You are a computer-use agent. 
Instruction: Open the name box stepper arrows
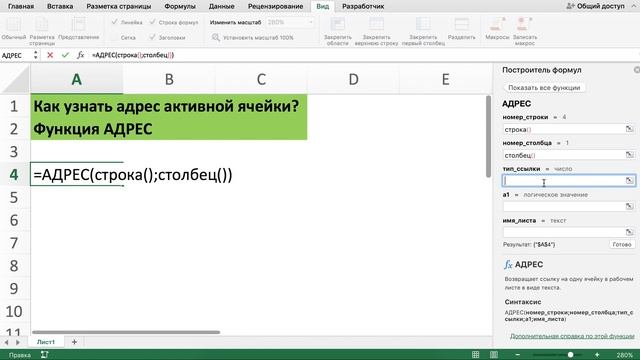click(36, 55)
